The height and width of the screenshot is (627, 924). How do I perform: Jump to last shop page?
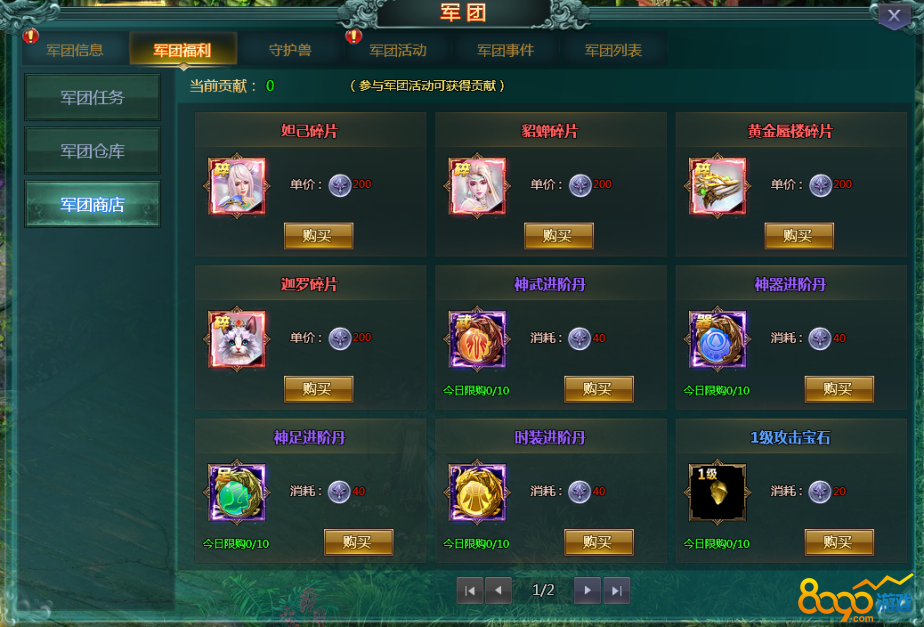[x=616, y=590]
